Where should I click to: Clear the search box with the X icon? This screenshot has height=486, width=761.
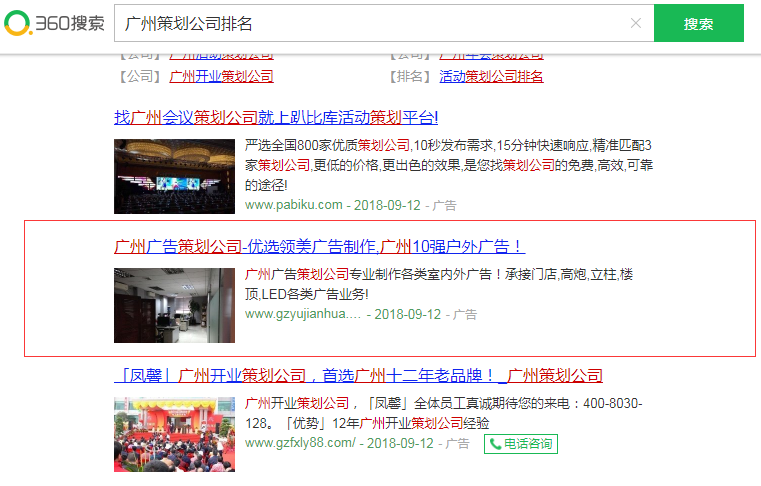pos(636,23)
